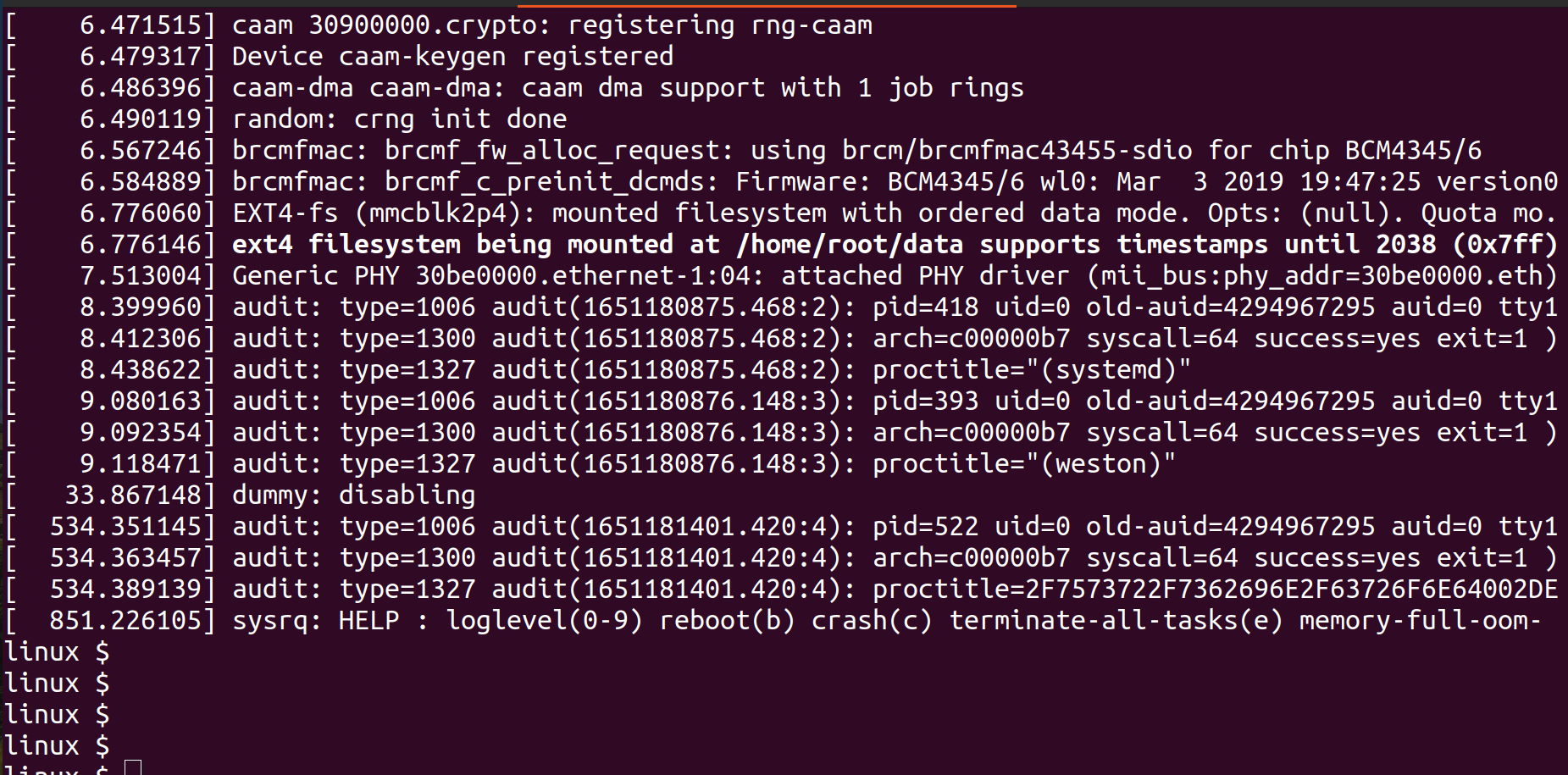1568x775 pixels.
Task: Click the proctitle="(systemd)" text
Action: coord(1031,370)
